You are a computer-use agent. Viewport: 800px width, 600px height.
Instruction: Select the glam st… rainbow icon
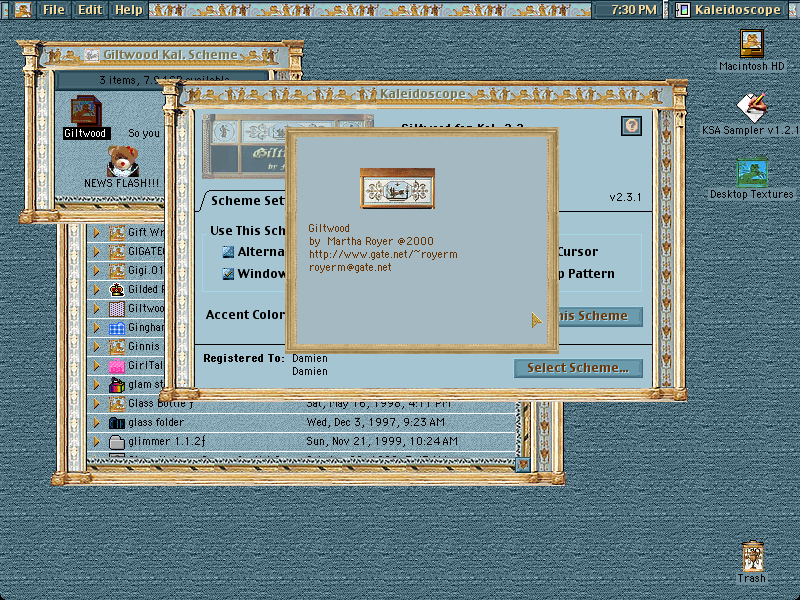tap(117, 385)
